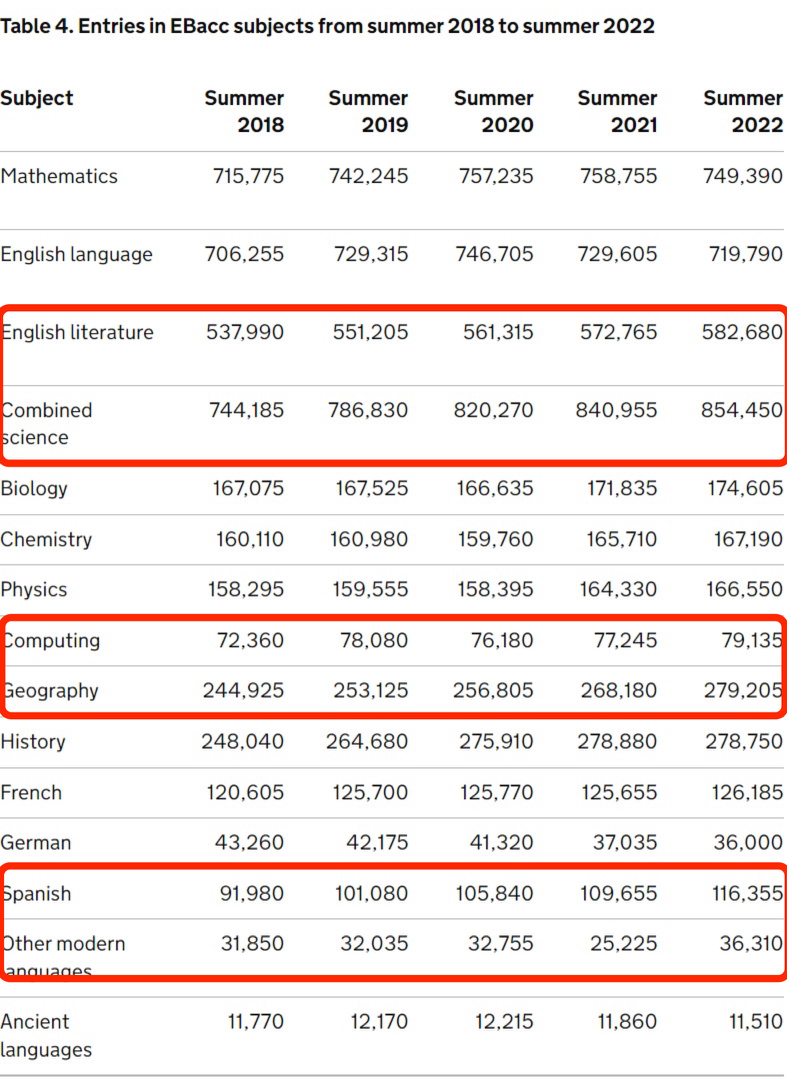This screenshot has height=1080, width=787.
Task: Click Other modern languages 2021 value 25,225
Action: pos(623,943)
